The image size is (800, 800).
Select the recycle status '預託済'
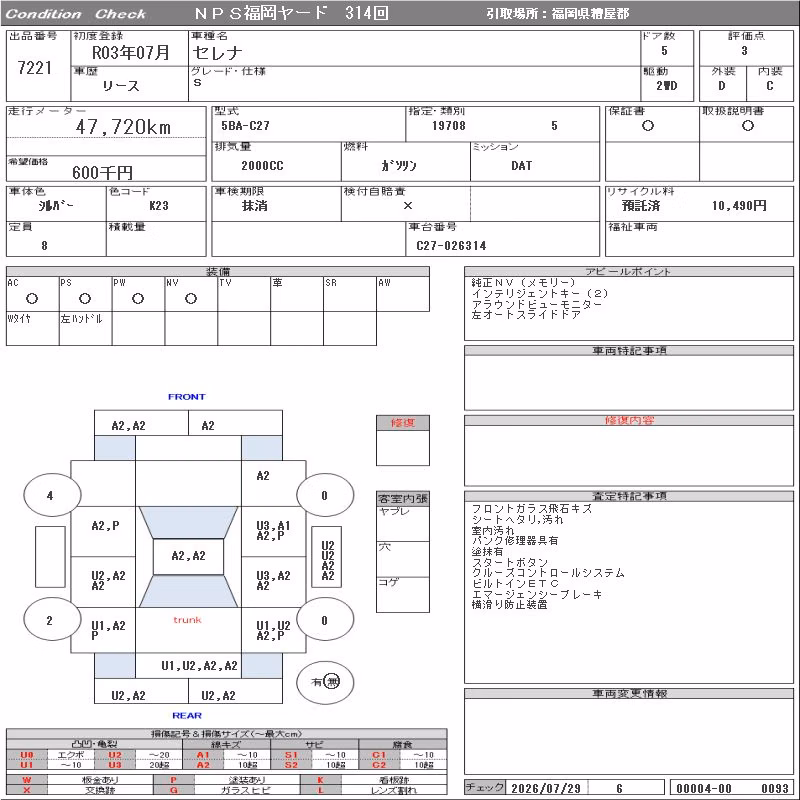coord(641,206)
